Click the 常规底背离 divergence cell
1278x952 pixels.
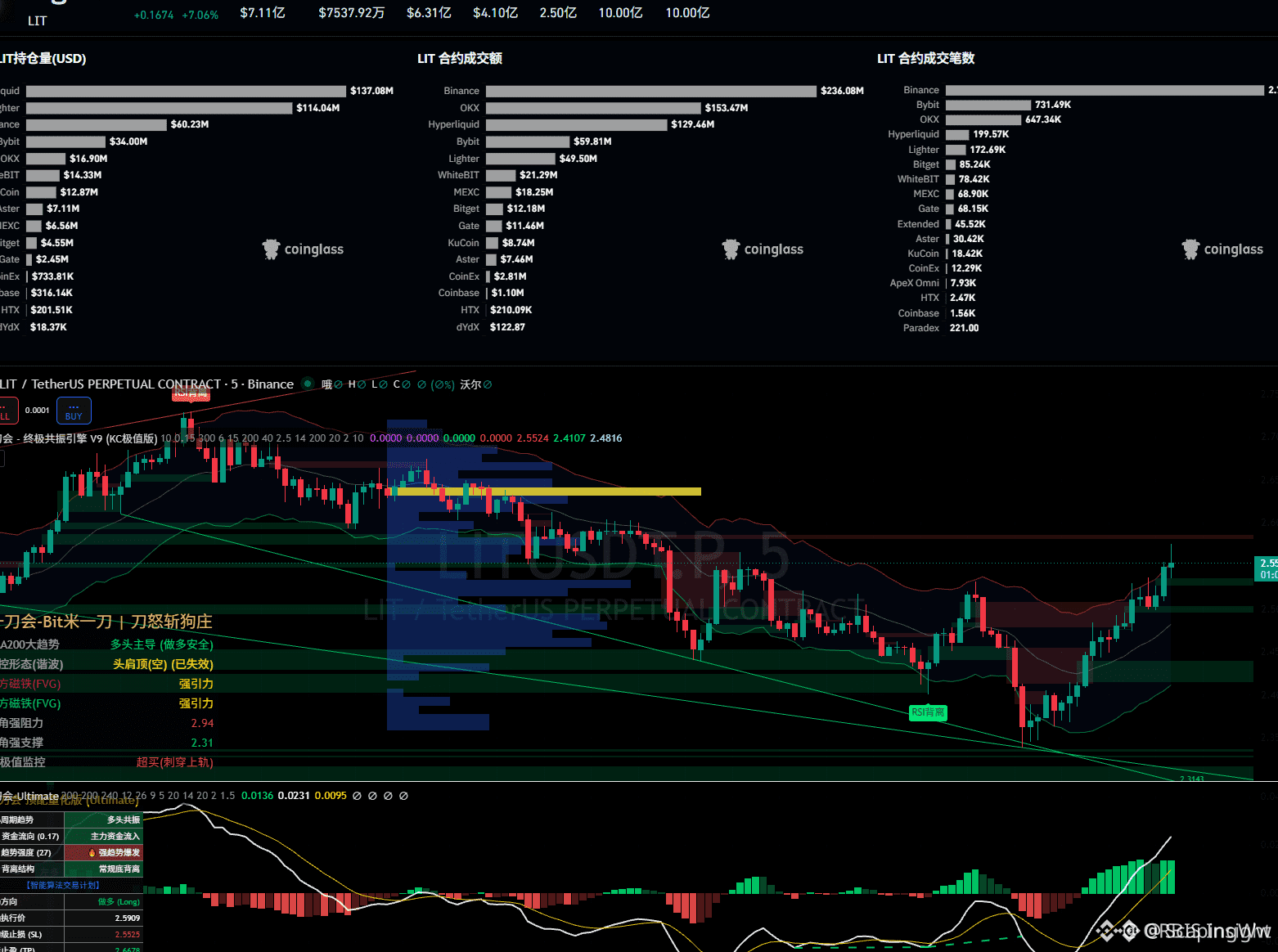click(x=104, y=869)
